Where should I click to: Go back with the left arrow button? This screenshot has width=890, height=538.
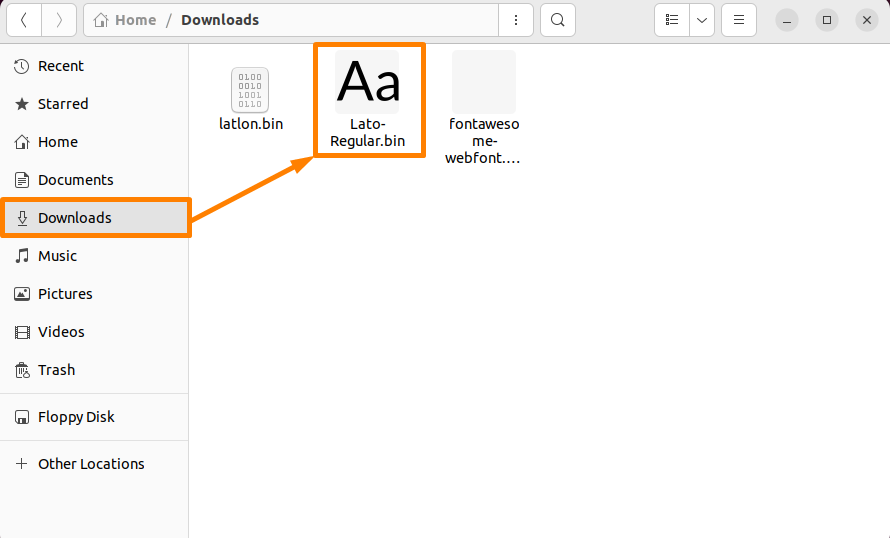pos(24,20)
